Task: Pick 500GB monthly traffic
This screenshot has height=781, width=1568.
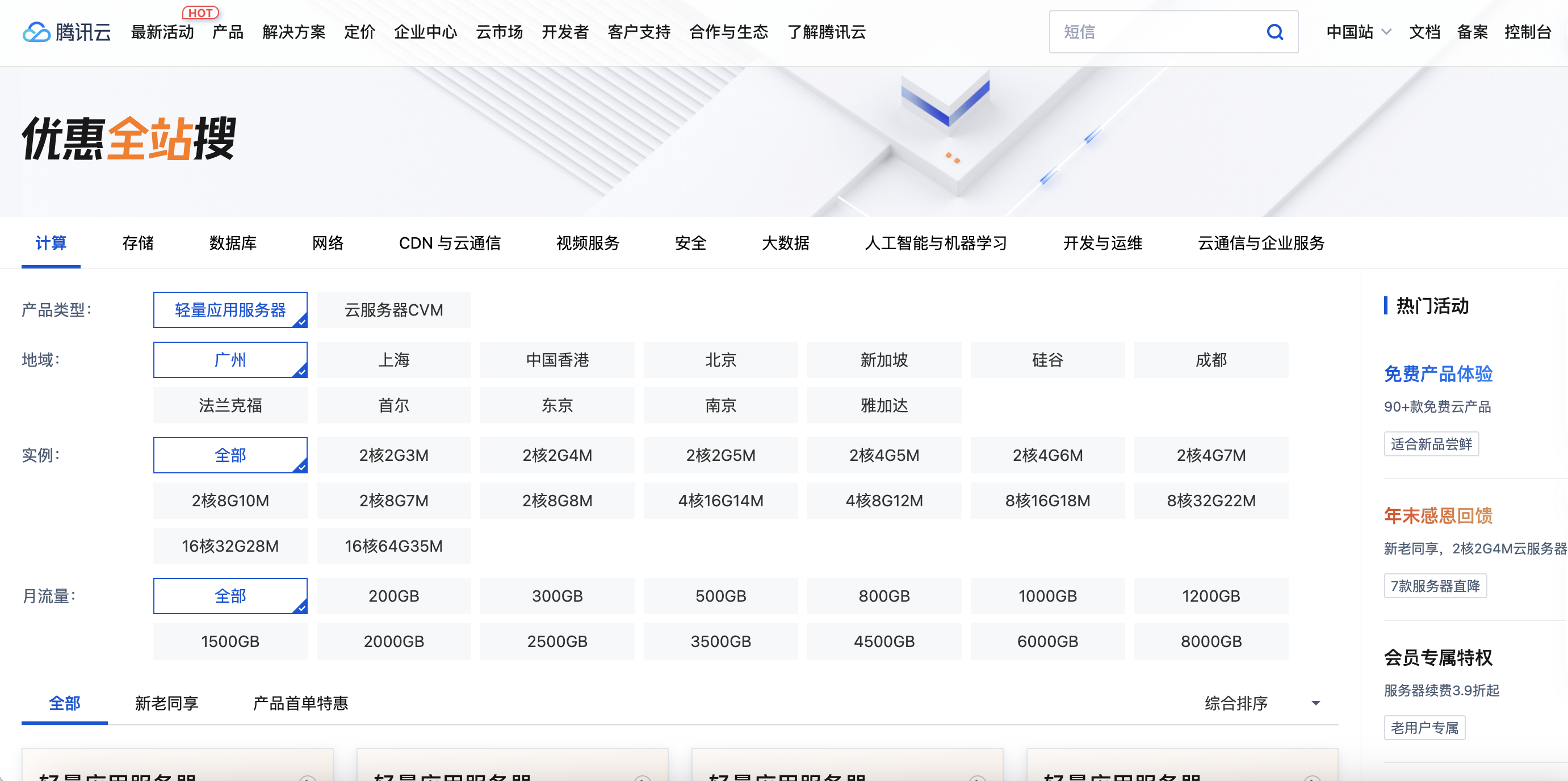Action: pyautogui.click(x=720, y=596)
